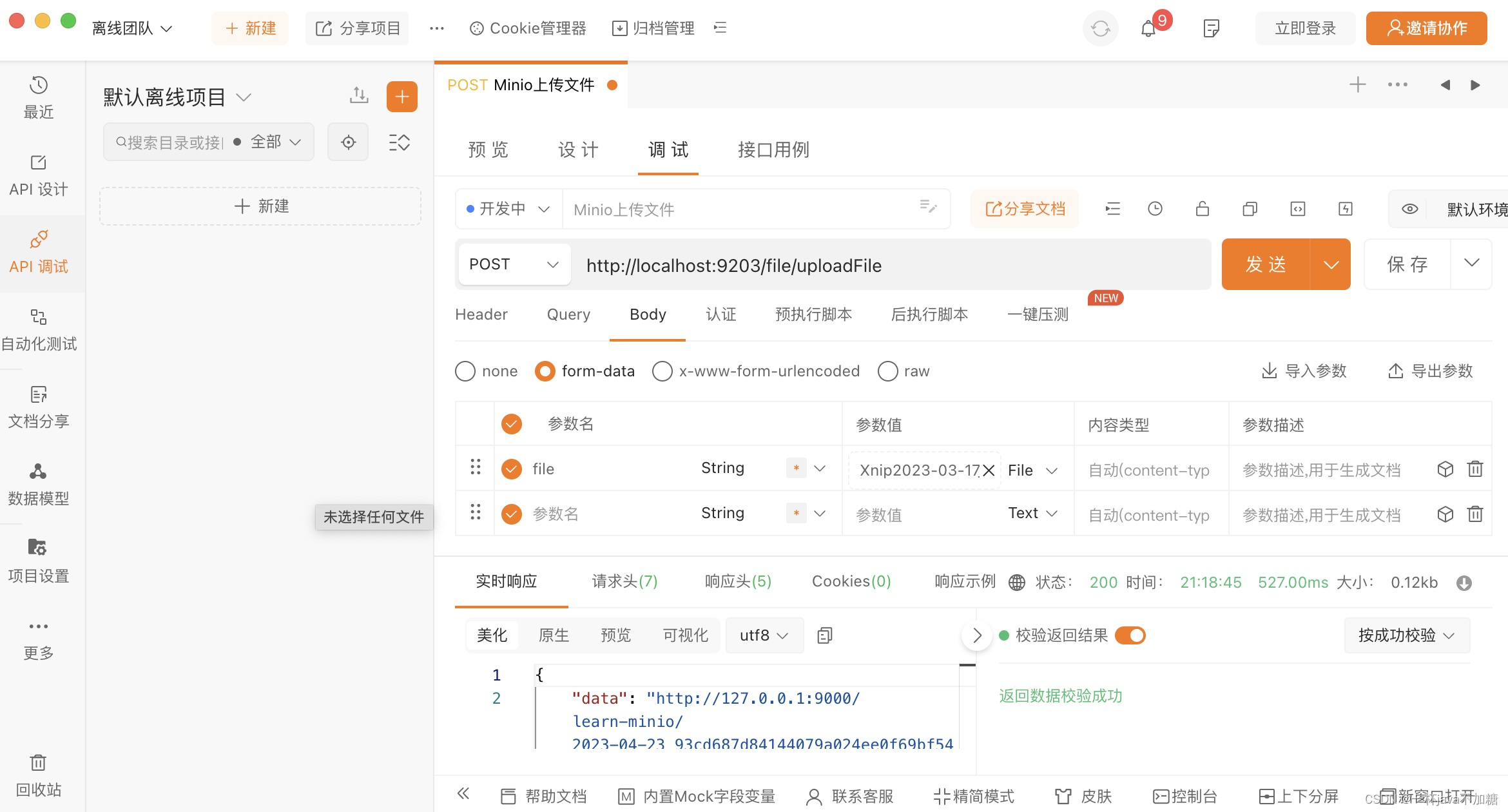Open 文档分享 in the sidebar
The height and width of the screenshot is (812, 1508).
pyautogui.click(x=39, y=407)
